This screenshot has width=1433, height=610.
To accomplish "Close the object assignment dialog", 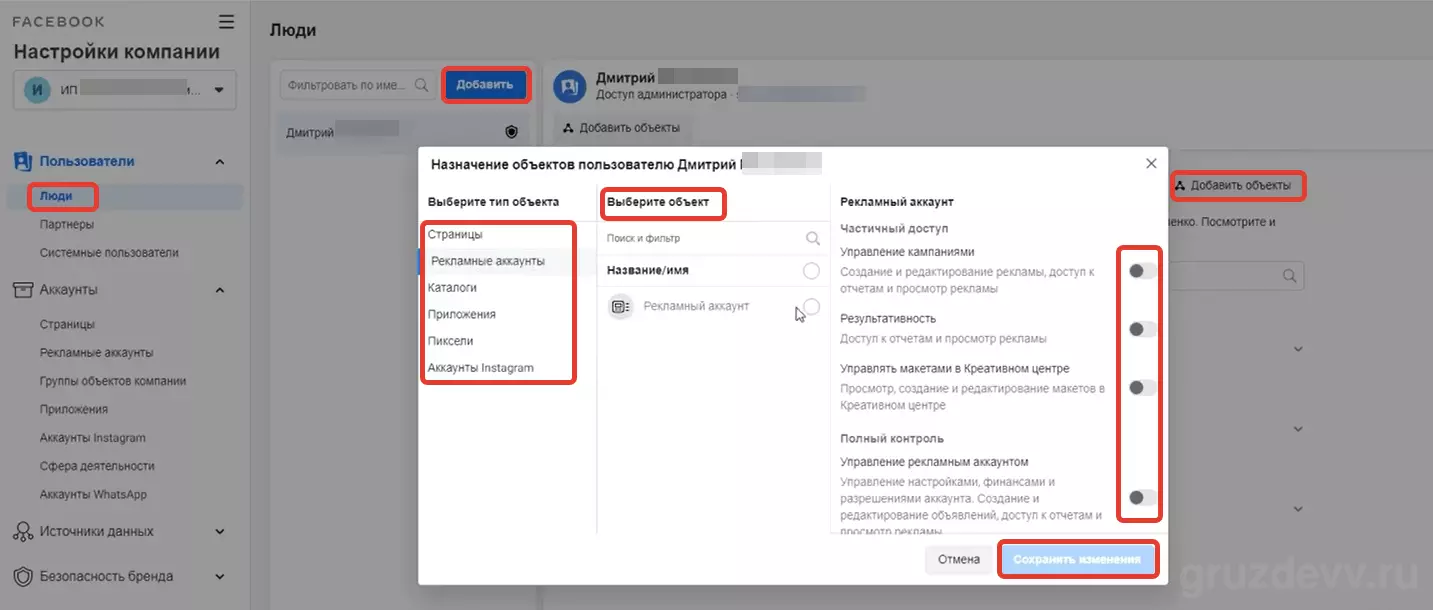I will pyautogui.click(x=1151, y=163).
